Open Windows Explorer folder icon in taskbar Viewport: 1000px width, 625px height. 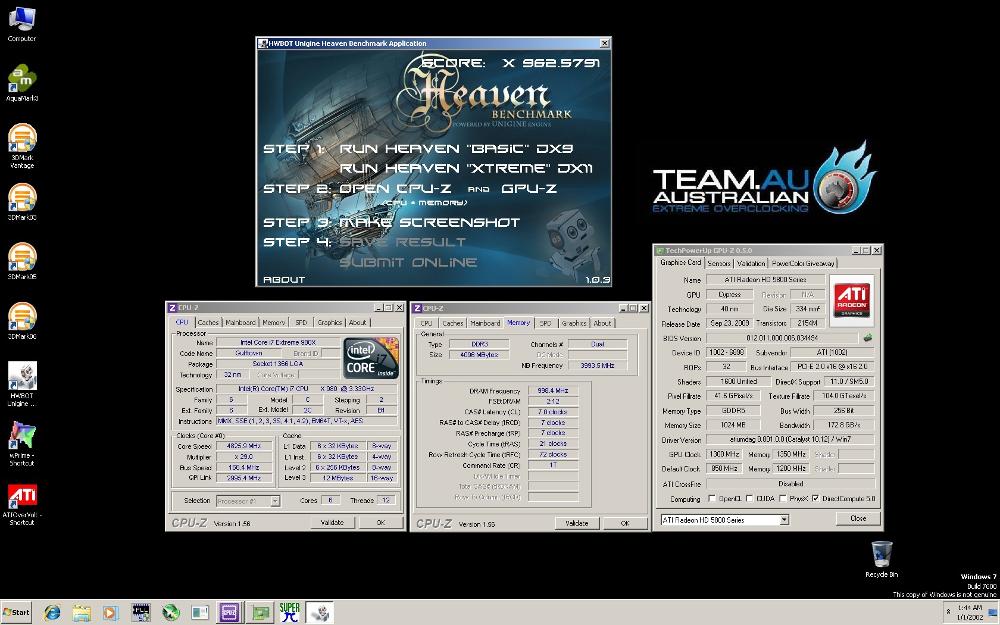click(82, 613)
